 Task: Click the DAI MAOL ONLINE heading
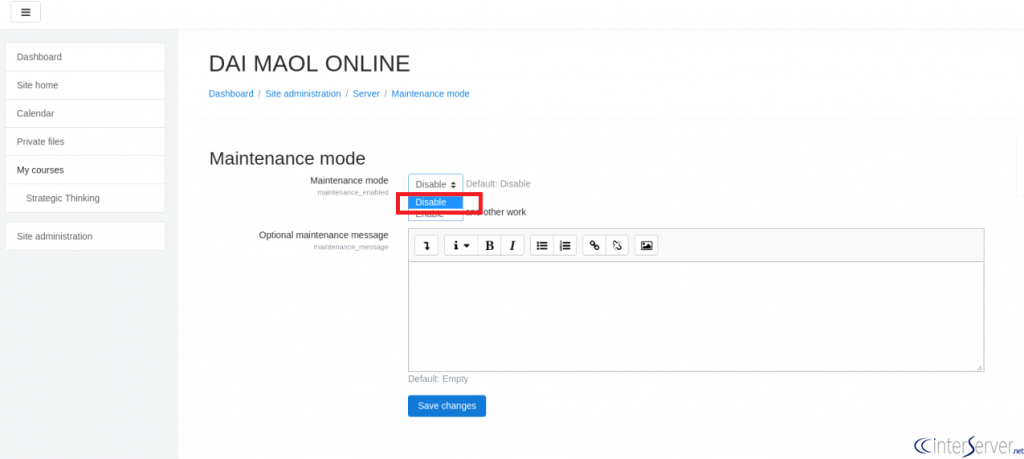(x=310, y=63)
